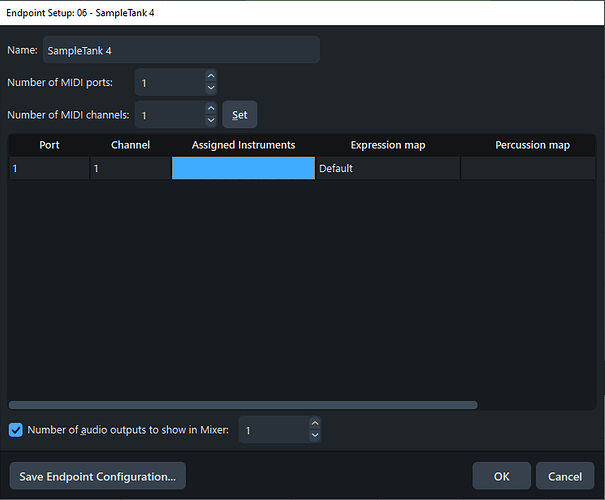Viewport: 605px width, 500px height.
Task: Click the Channel column header
Action: click(130, 145)
